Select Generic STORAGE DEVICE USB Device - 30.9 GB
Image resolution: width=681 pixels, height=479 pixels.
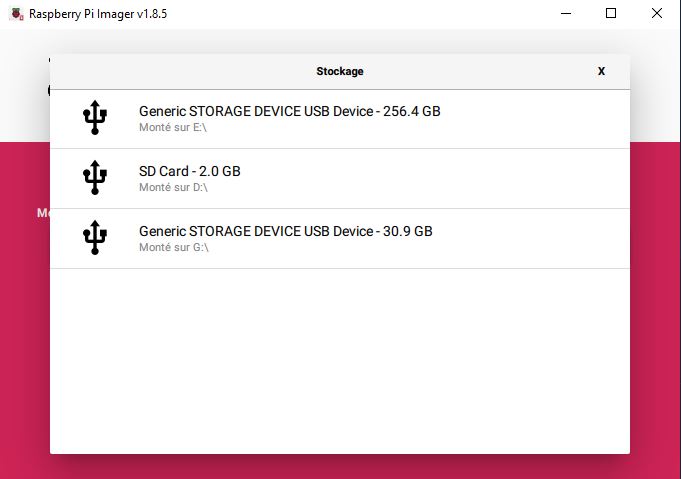tap(340, 238)
